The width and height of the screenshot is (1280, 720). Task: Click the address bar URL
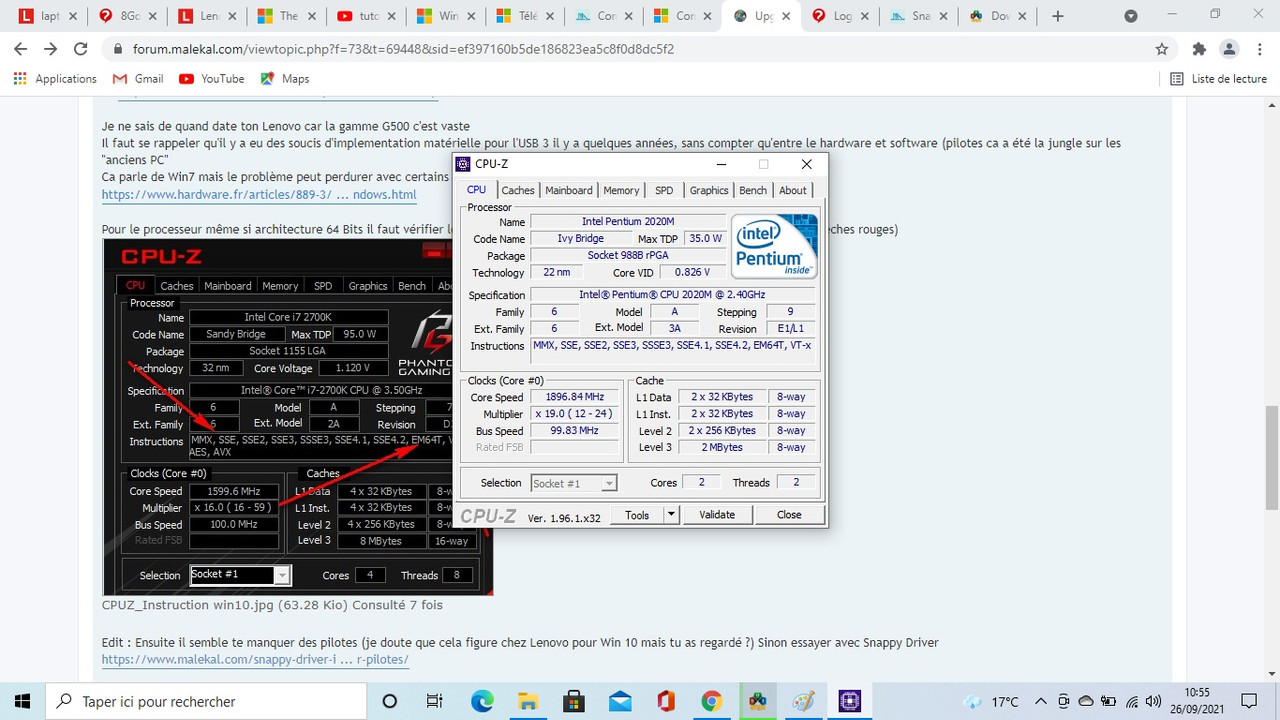tap(403, 49)
